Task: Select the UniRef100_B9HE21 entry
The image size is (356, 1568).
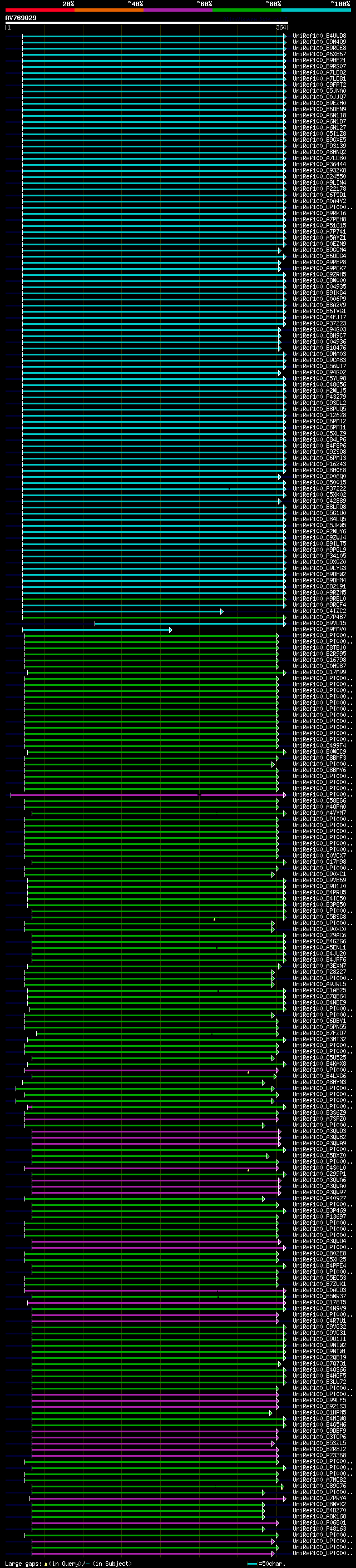Action: click(x=319, y=60)
